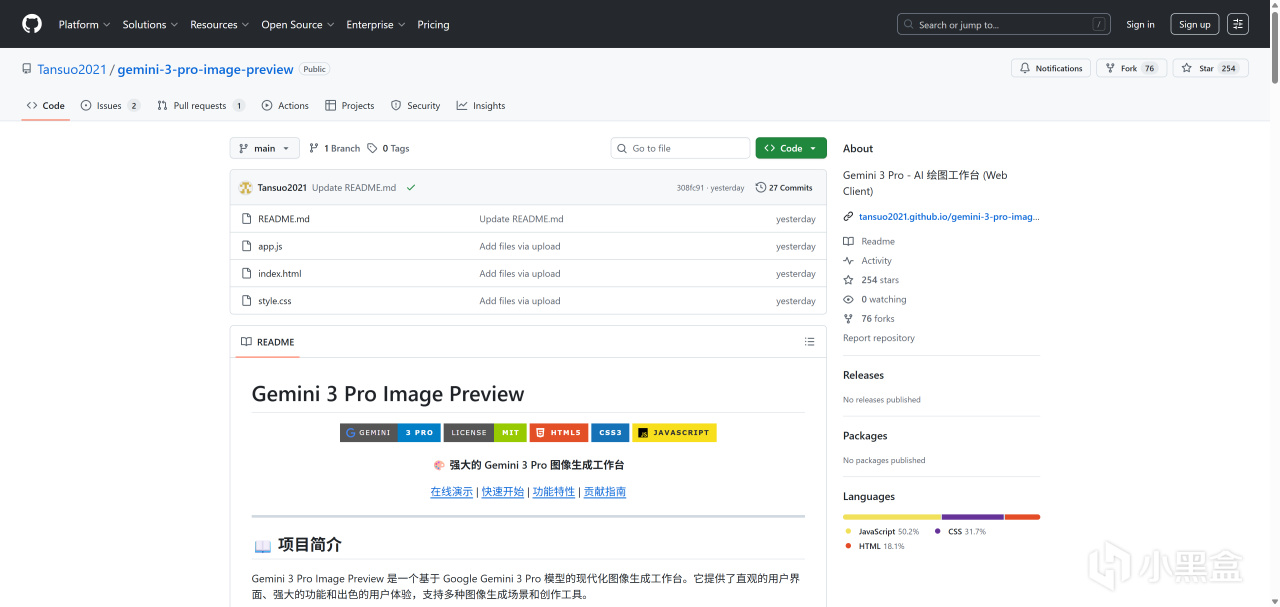Open commit hash 308fc91
The image size is (1280, 607).
[x=690, y=187]
